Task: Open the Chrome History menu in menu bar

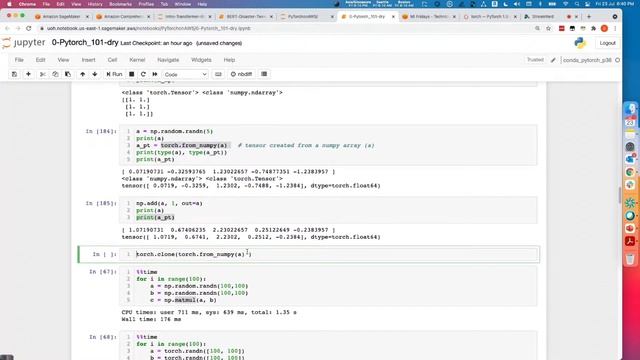Action: pyautogui.click(x=95, y=4)
